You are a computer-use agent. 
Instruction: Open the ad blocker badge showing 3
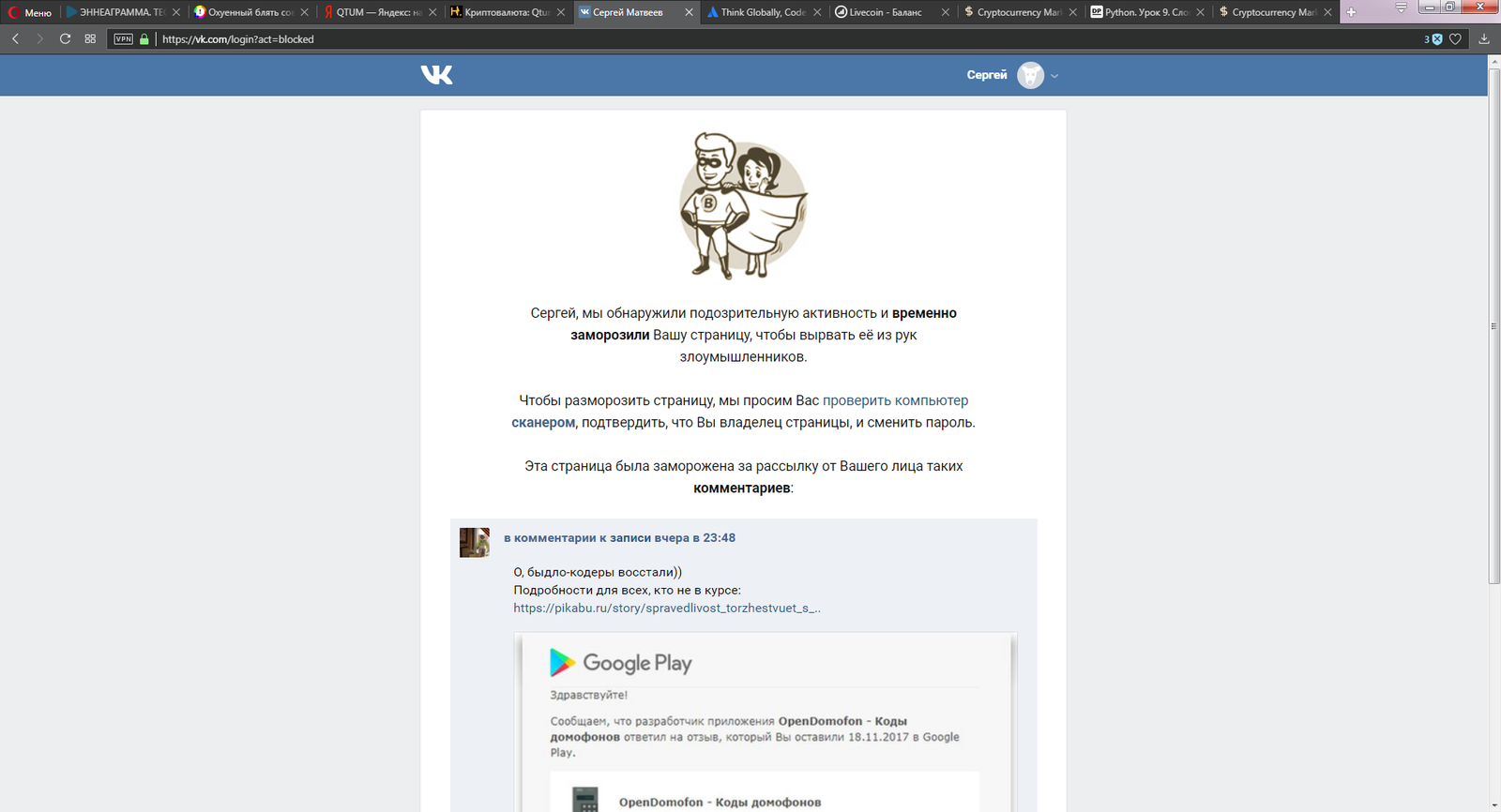[x=1433, y=38]
